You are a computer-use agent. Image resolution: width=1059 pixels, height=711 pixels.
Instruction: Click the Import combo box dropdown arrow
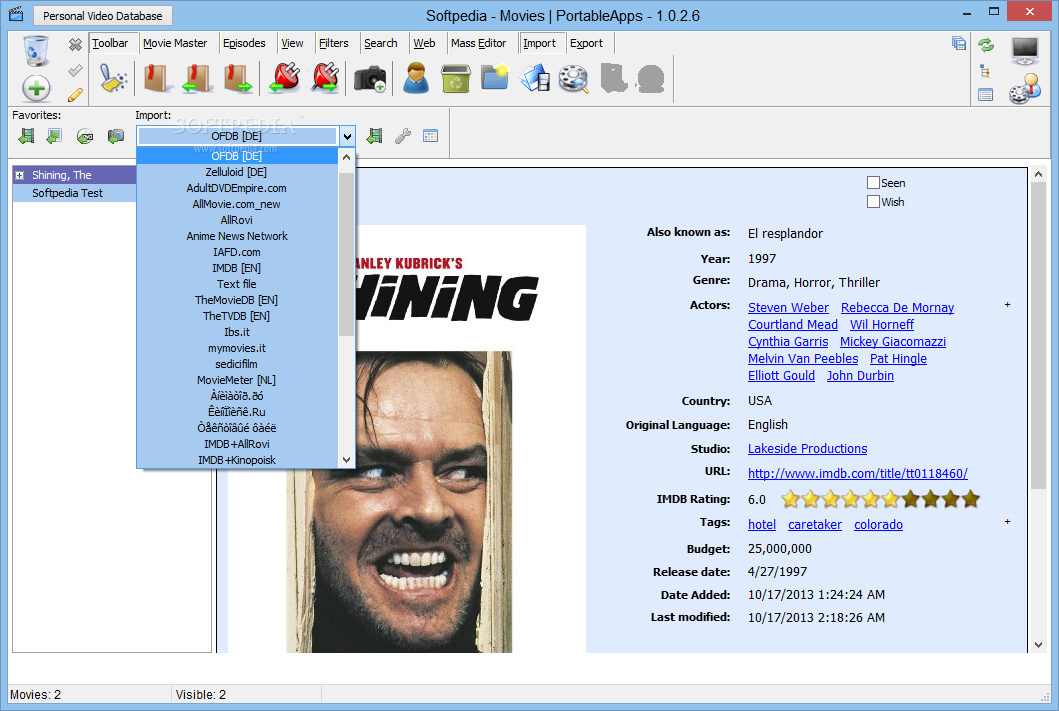pyautogui.click(x=346, y=136)
